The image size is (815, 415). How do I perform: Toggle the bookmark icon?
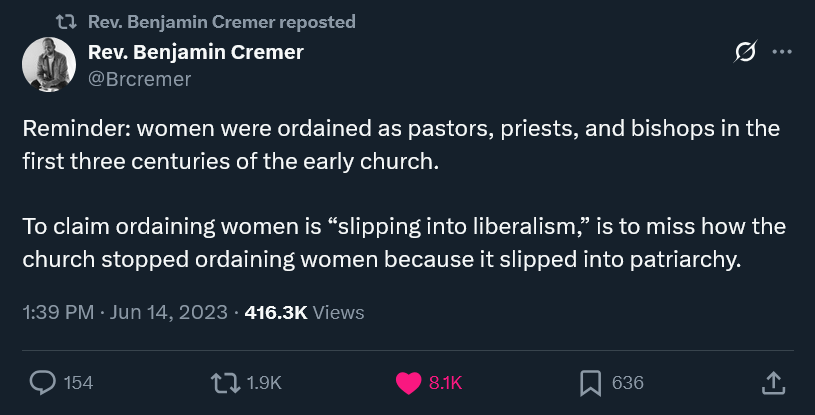click(x=590, y=382)
